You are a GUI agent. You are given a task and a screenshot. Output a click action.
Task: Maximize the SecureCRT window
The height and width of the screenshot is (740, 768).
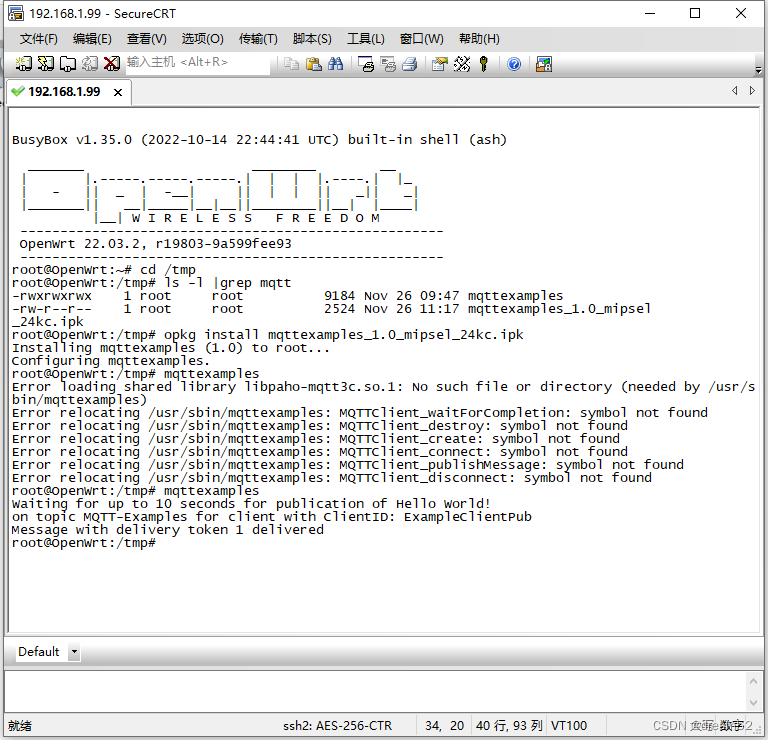(695, 13)
